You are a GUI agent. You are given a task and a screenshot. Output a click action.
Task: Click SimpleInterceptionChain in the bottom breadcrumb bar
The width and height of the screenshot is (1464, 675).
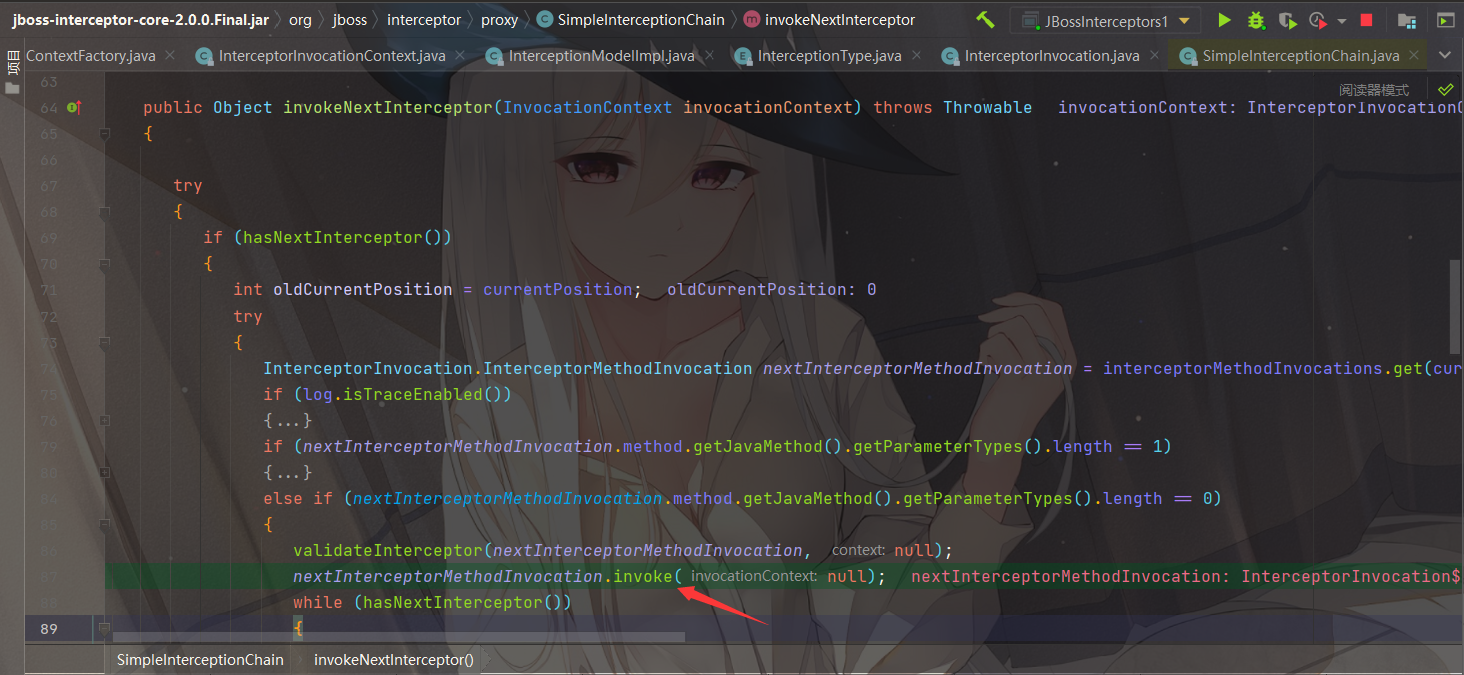click(200, 660)
